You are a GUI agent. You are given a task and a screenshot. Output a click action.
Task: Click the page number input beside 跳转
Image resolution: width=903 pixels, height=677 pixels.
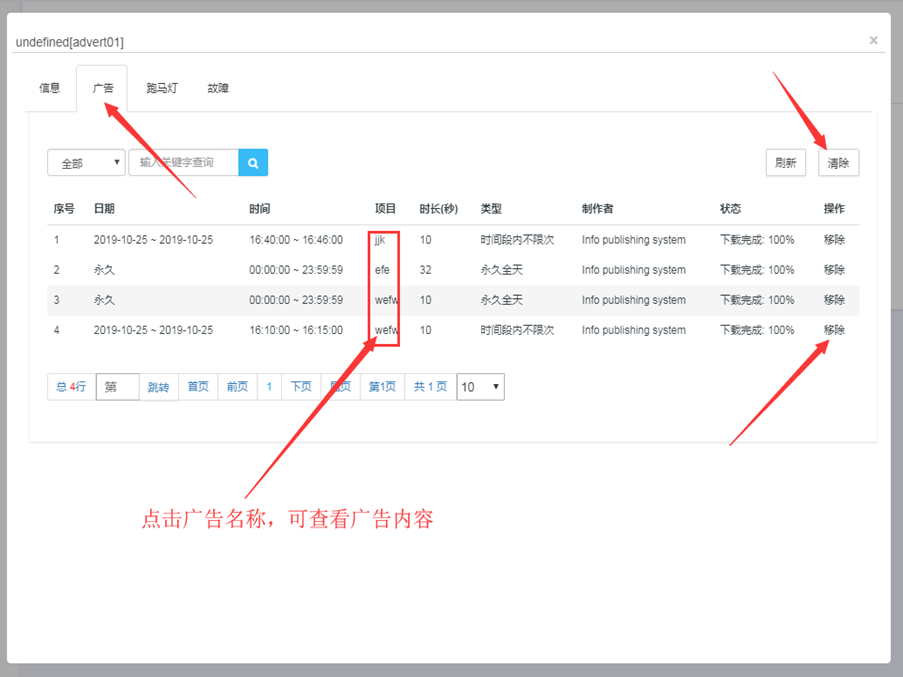[118, 387]
